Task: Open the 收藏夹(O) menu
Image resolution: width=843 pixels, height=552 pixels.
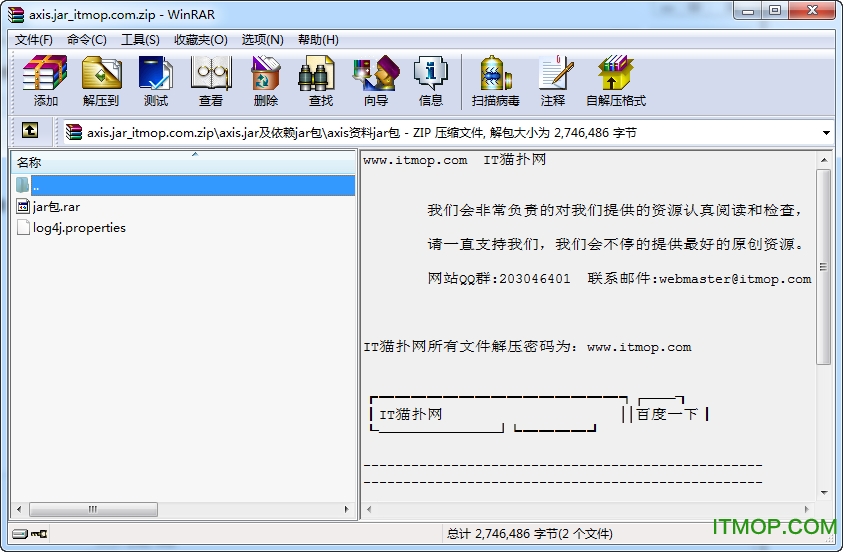Action: tap(201, 40)
